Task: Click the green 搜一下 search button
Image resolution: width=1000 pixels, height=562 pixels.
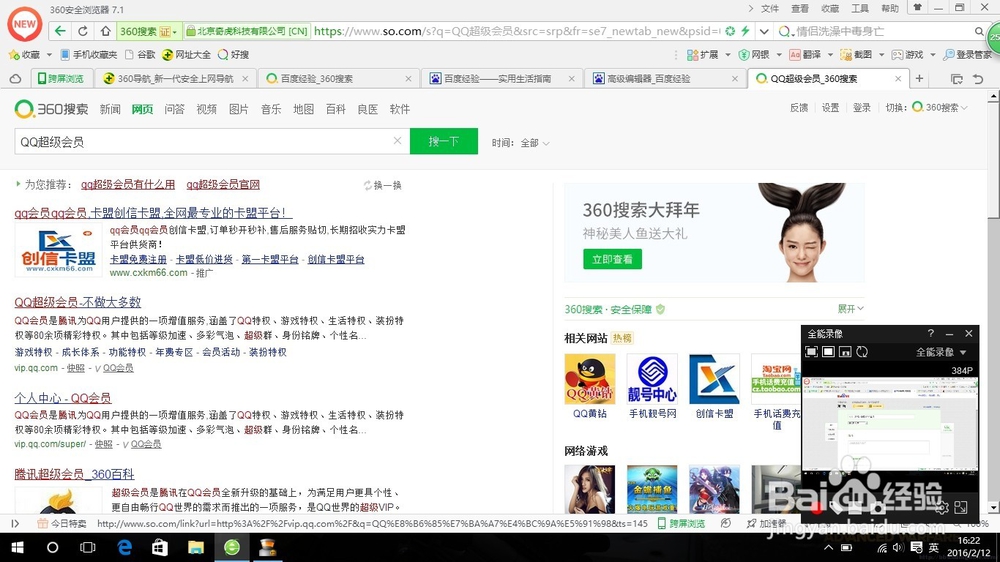Action: click(x=444, y=142)
